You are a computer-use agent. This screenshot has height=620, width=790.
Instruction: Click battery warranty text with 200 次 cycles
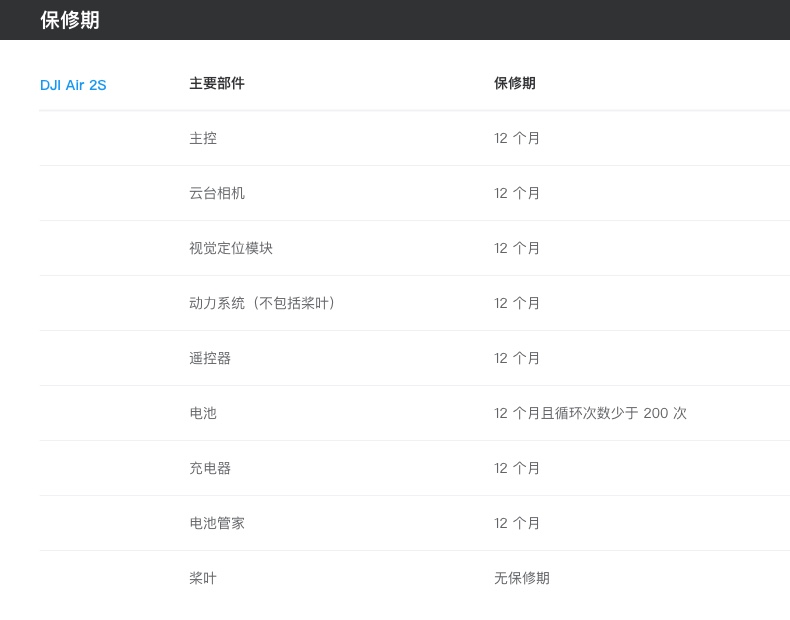click(x=590, y=413)
